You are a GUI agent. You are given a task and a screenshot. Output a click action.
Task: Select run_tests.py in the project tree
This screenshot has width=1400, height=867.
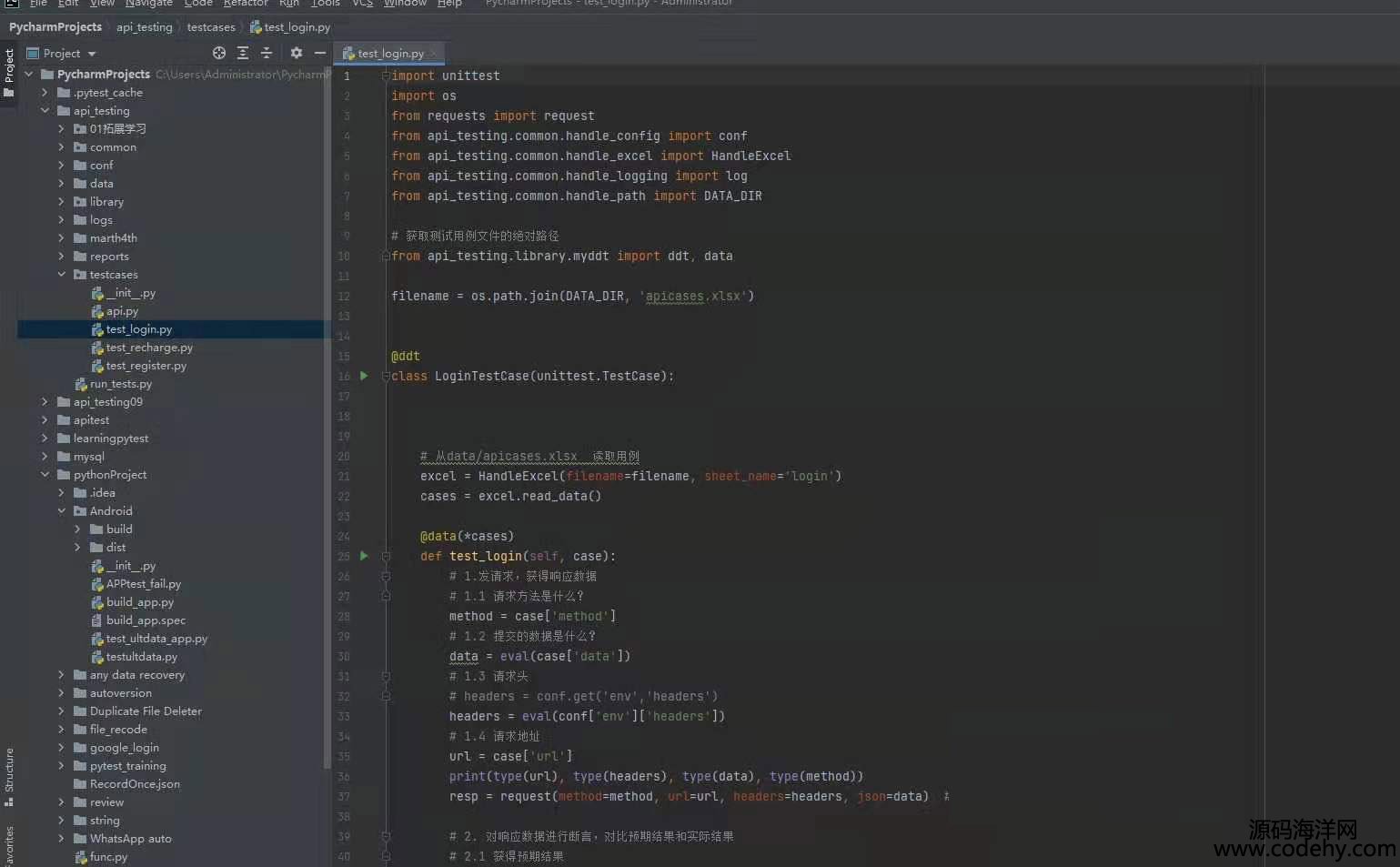tap(120, 384)
